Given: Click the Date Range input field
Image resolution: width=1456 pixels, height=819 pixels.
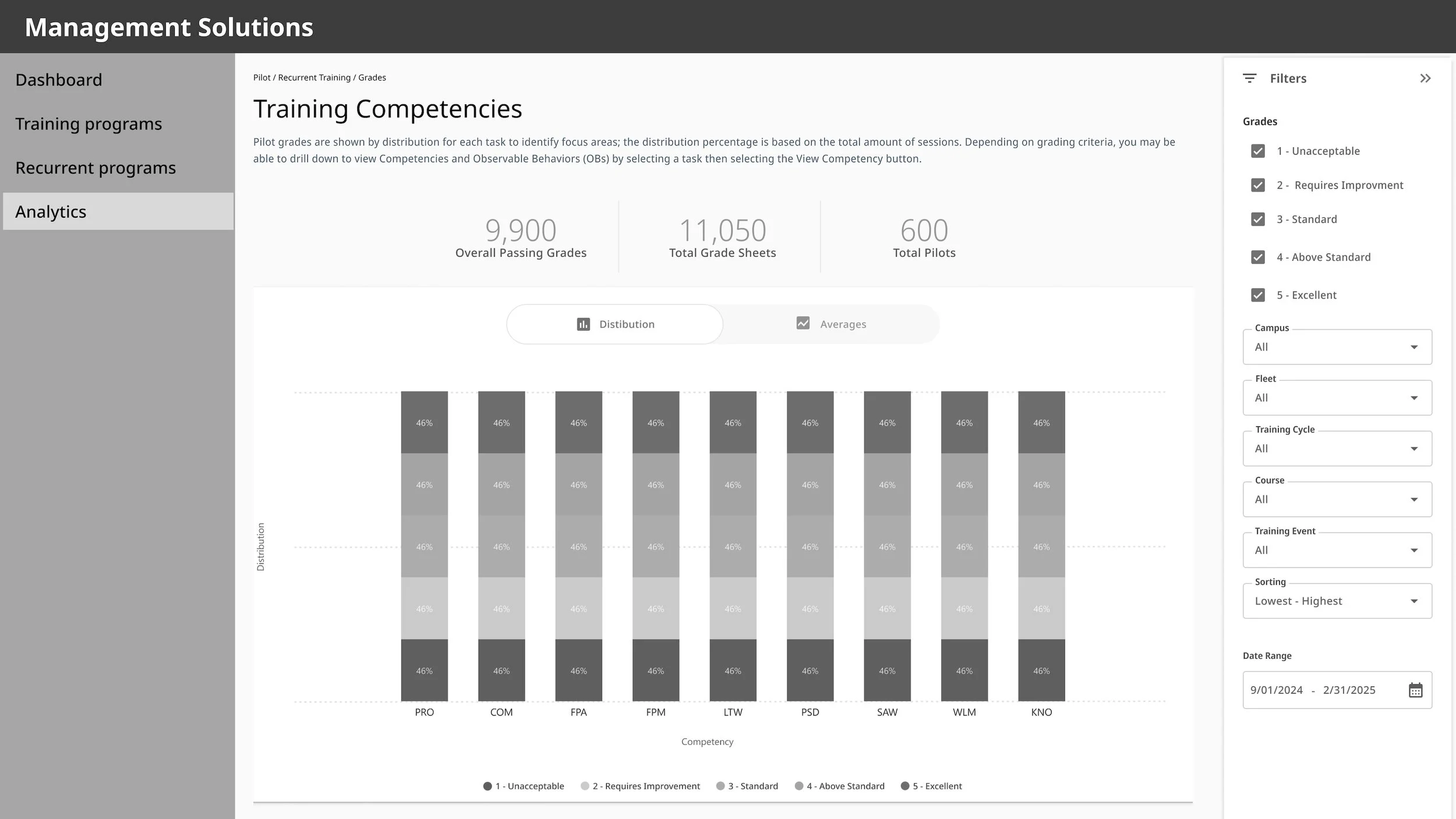Looking at the screenshot, I should (1337, 690).
